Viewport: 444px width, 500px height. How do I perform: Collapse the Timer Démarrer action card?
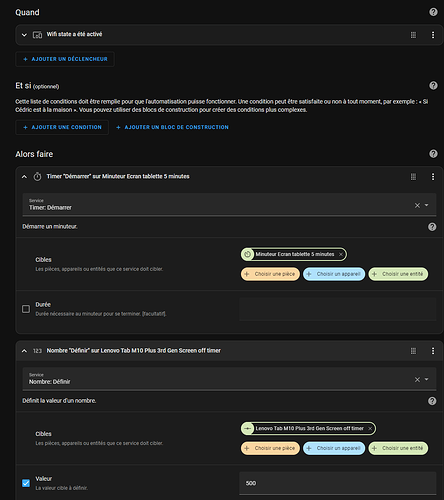pos(24,177)
